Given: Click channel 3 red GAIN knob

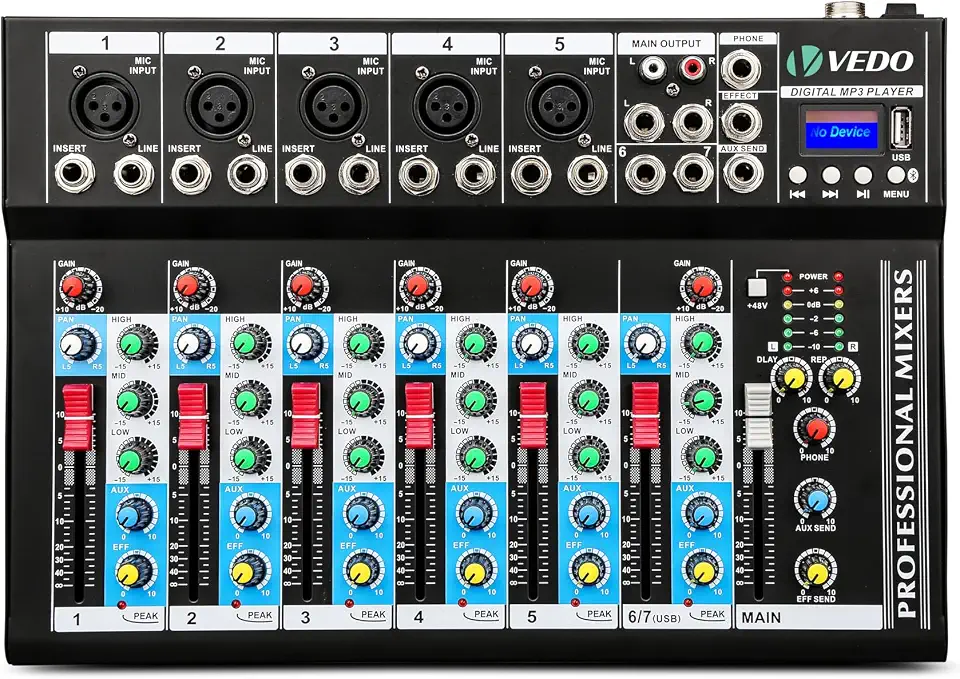Looking at the screenshot, I should point(301,285).
